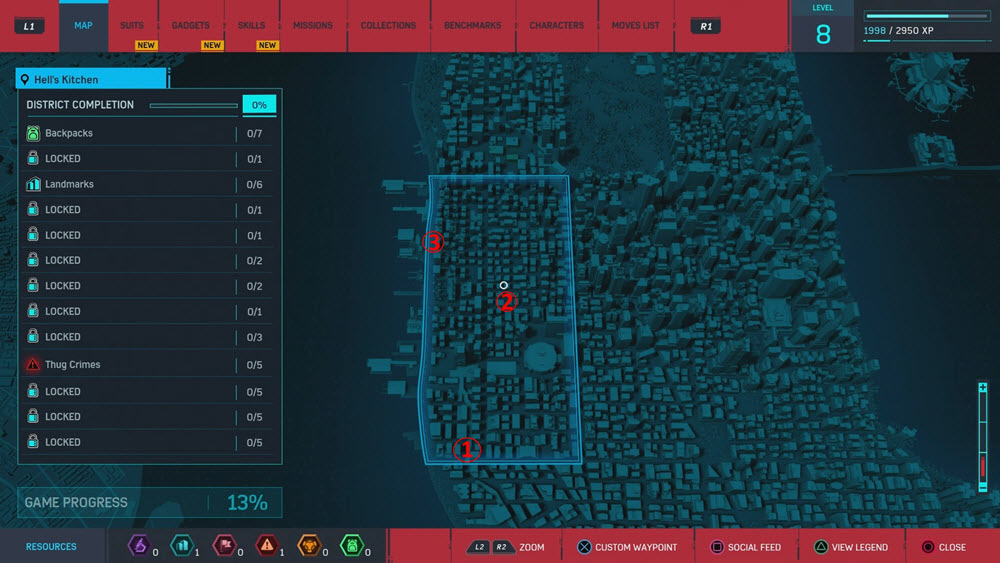
Task: Open the CHARACTERS tab
Action: pos(556,26)
